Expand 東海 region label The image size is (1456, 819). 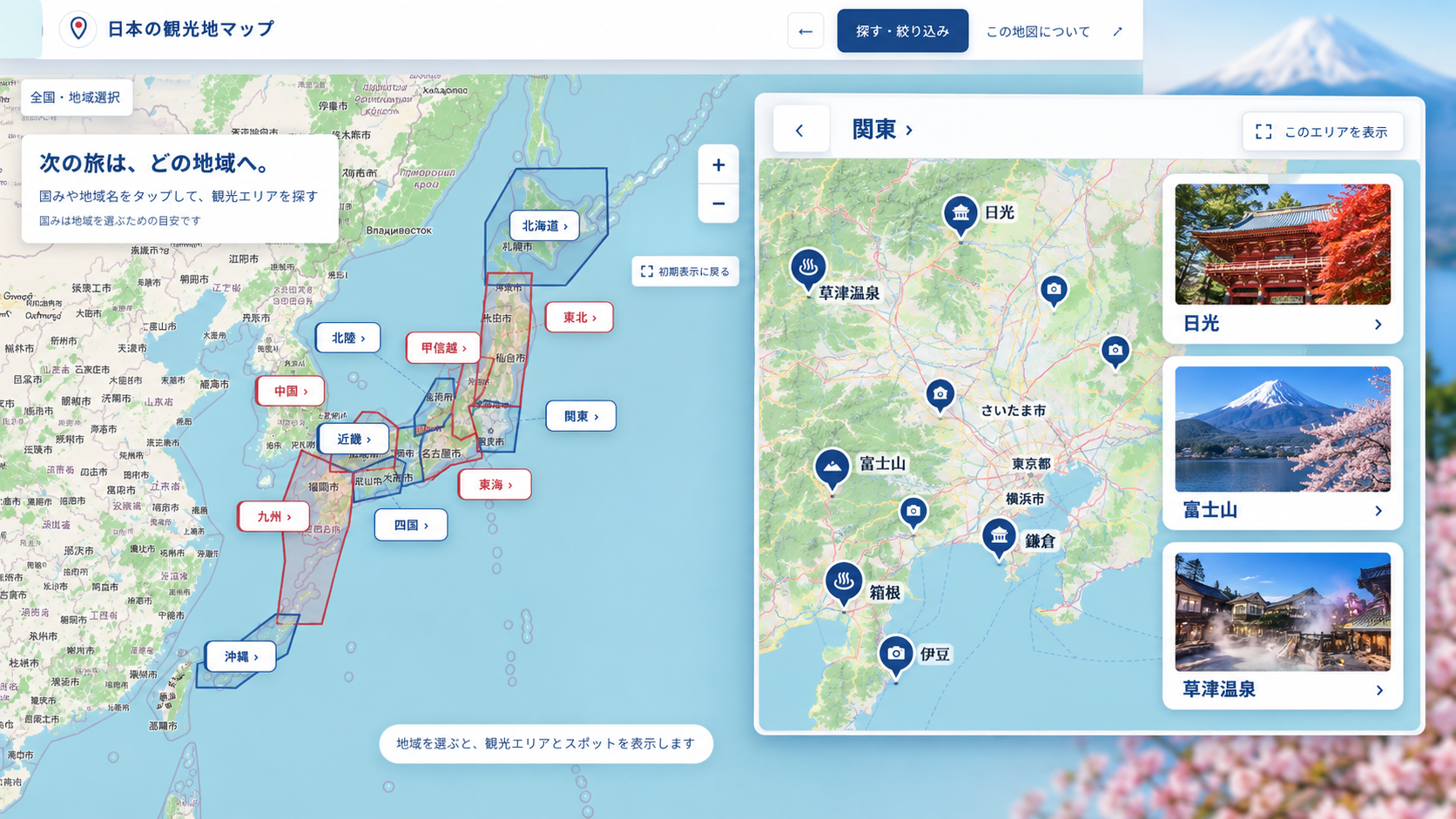(495, 485)
